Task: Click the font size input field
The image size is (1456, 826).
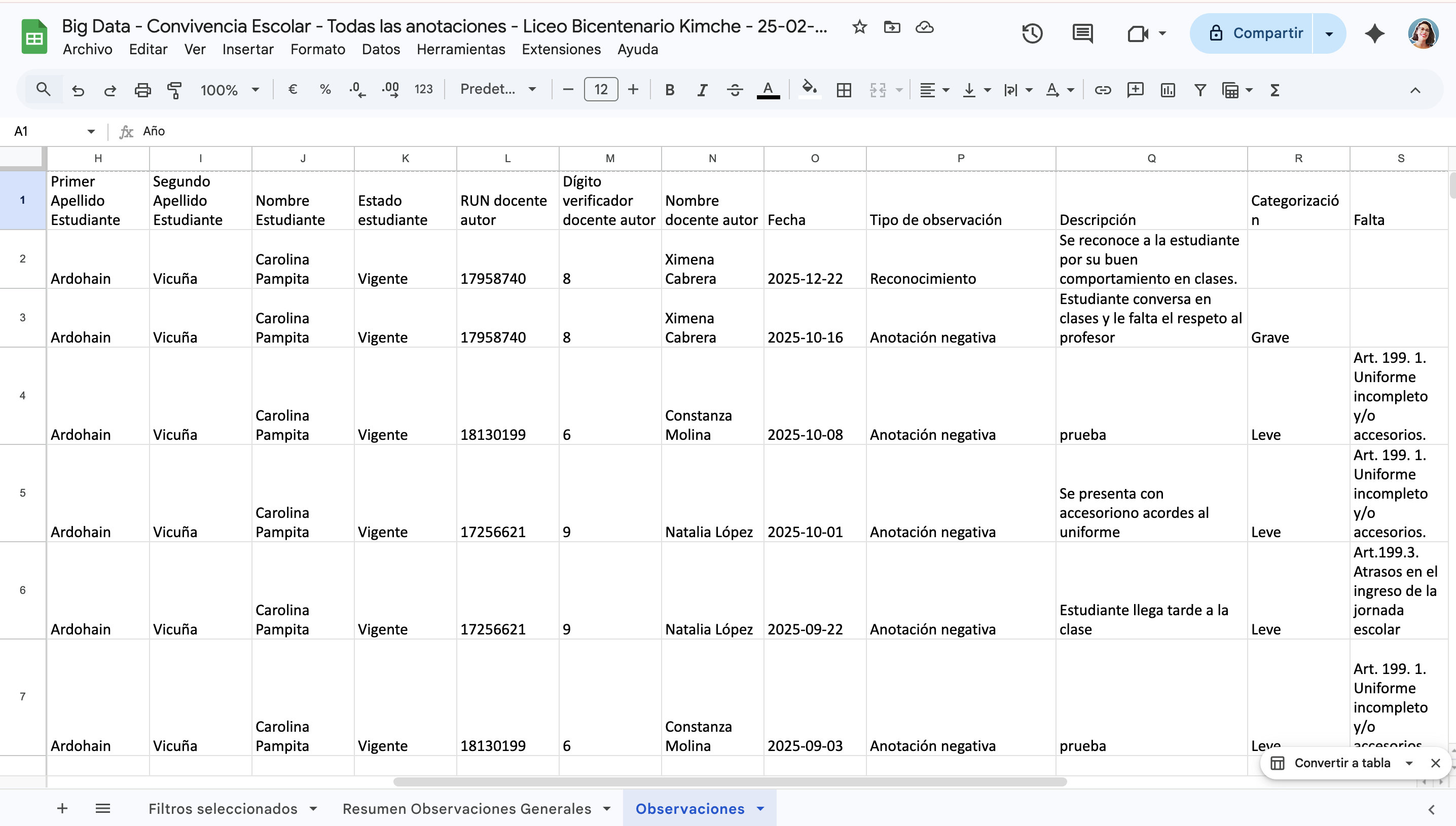Action: coord(600,90)
